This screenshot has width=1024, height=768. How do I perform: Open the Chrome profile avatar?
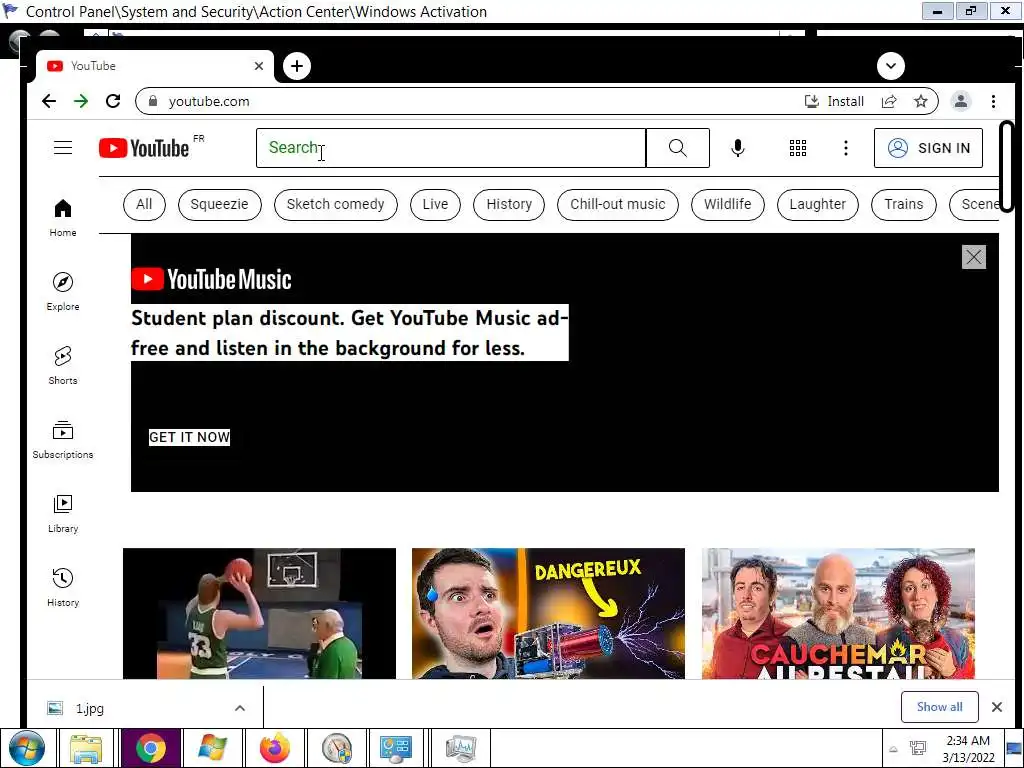pos(961,101)
